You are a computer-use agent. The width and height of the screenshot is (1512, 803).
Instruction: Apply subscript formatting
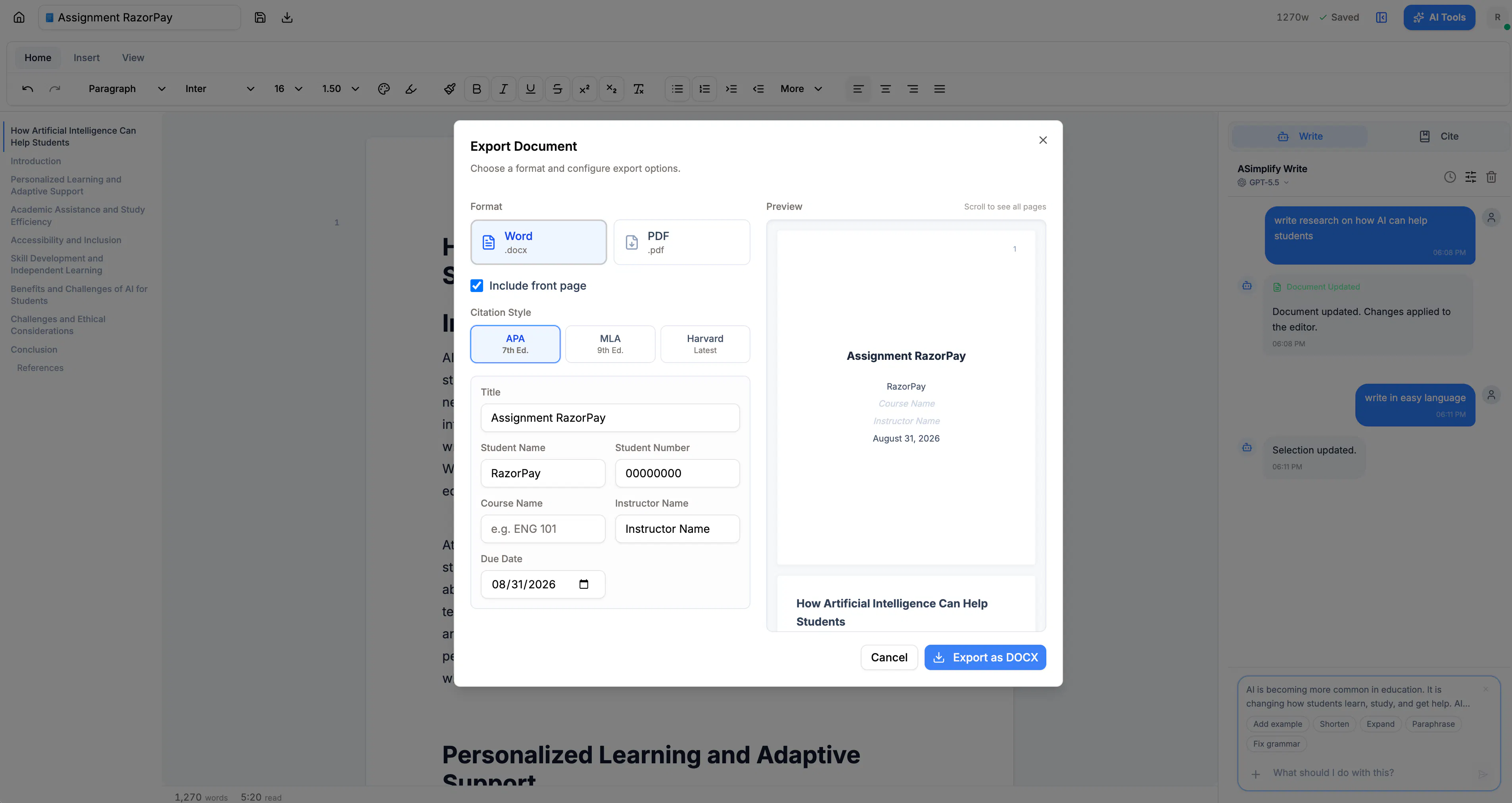[x=612, y=88]
